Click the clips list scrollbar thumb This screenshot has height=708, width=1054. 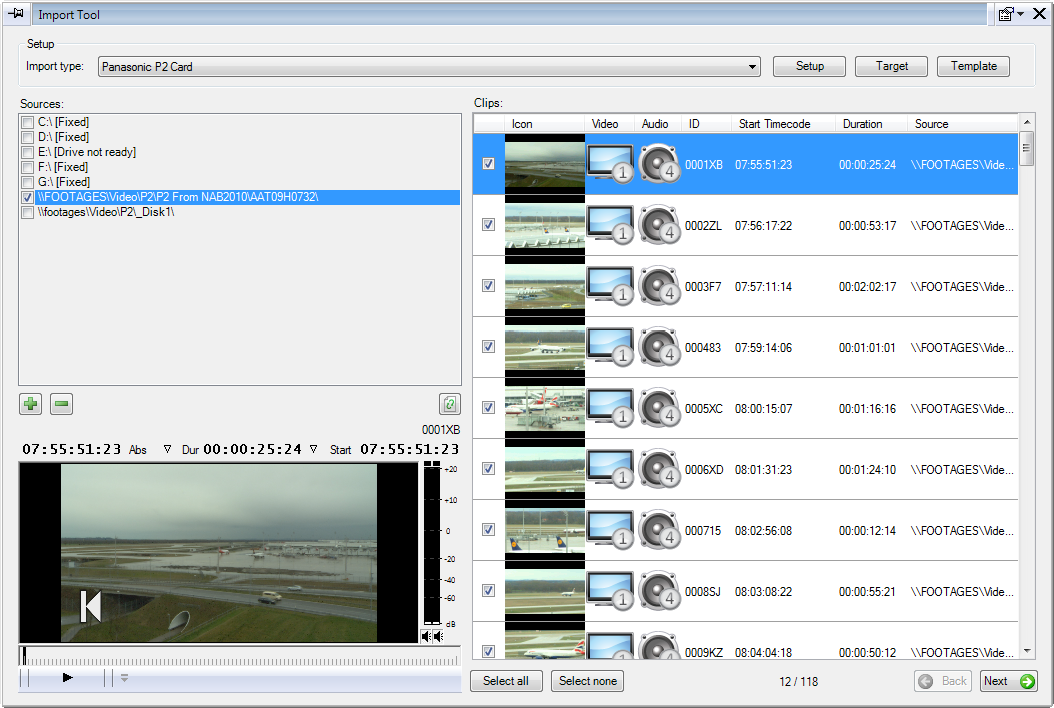1026,149
